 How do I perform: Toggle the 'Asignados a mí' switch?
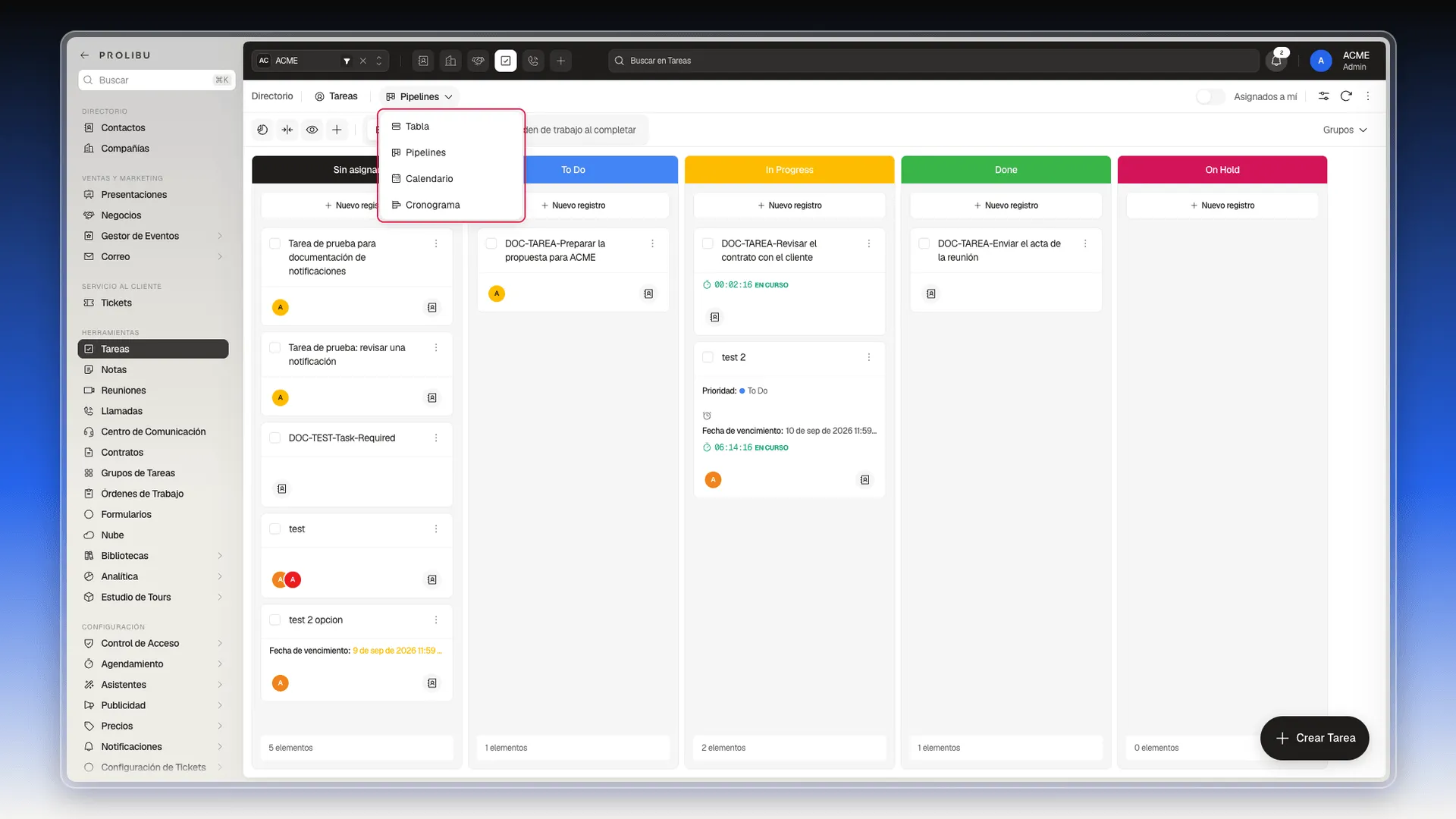tap(1210, 96)
